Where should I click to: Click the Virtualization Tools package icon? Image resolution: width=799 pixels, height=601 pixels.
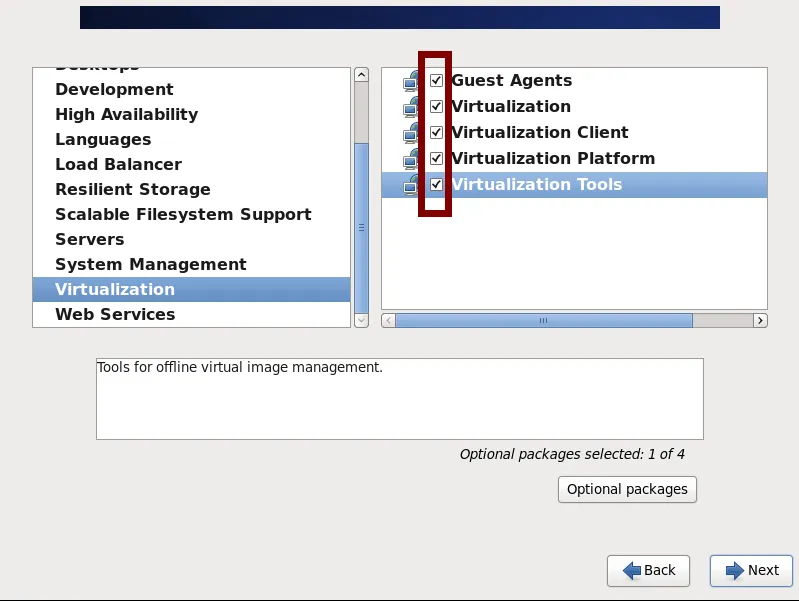410,185
